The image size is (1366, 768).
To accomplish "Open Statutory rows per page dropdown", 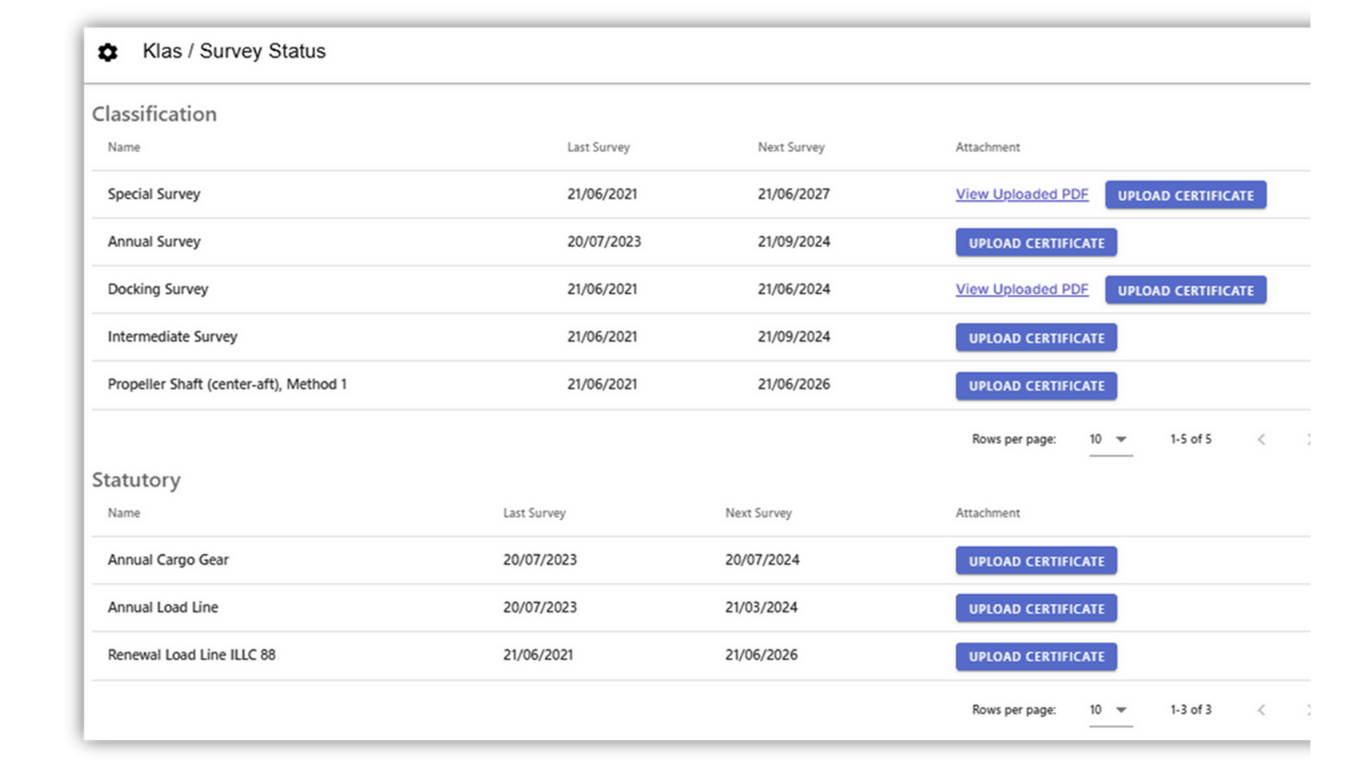I will click(x=1110, y=711).
